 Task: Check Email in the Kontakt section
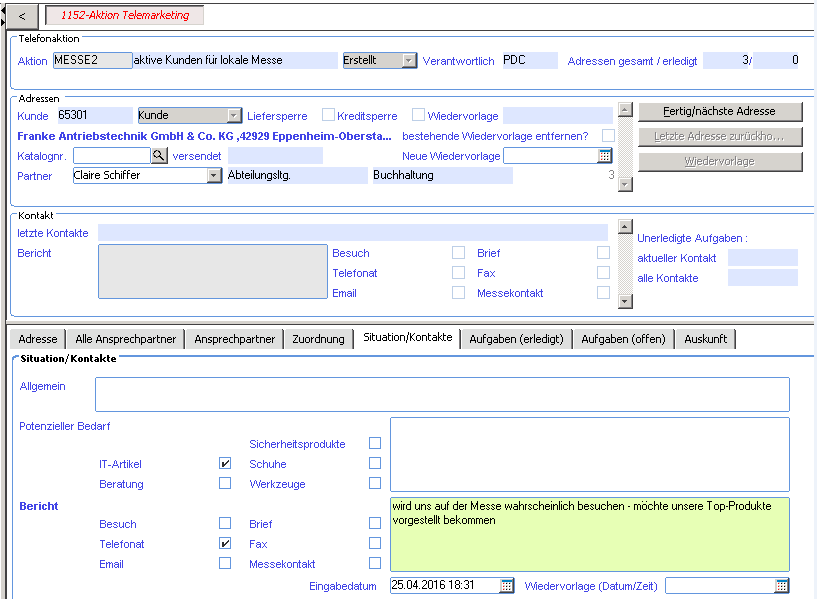click(x=459, y=293)
